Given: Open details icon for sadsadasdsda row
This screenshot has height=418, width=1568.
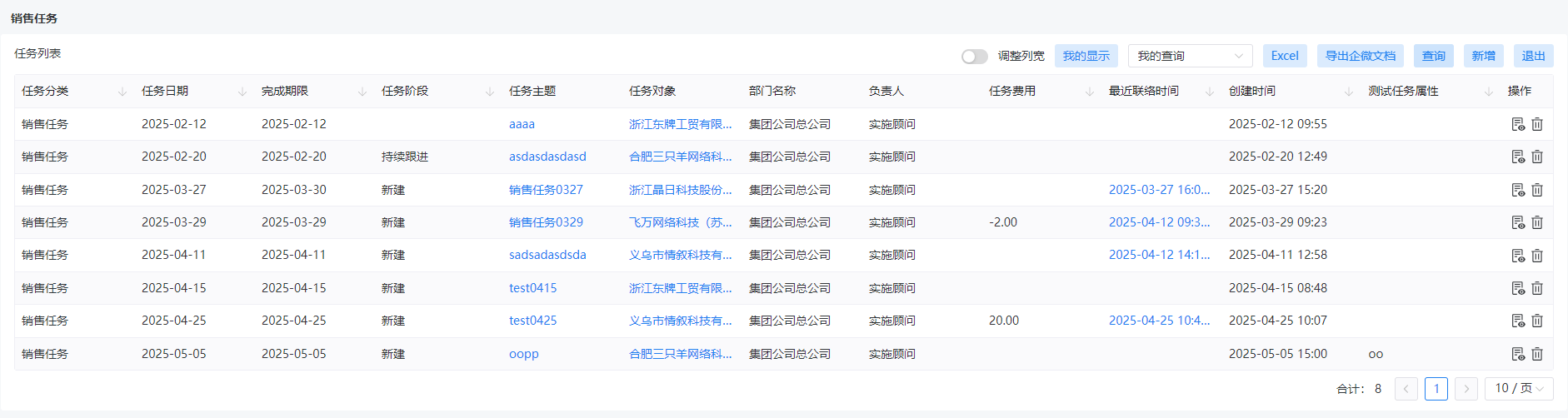Looking at the screenshot, I should (x=1518, y=256).
